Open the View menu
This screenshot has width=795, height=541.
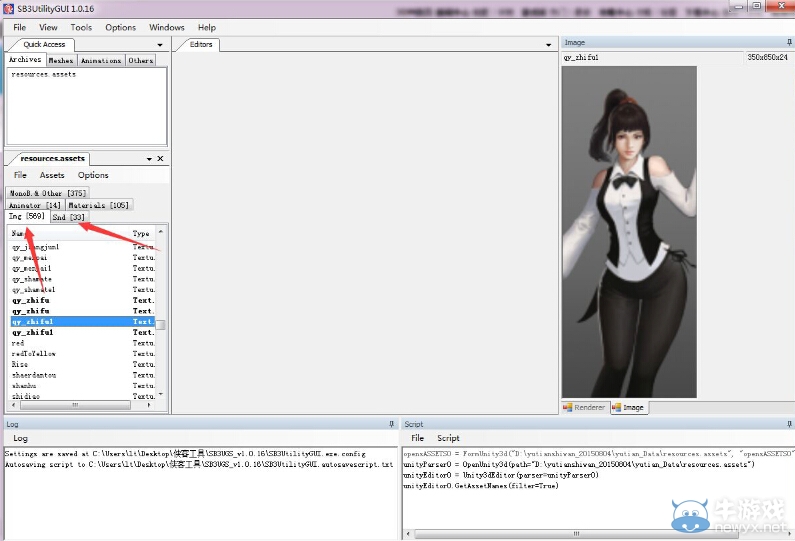pyautogui.click(x=48, y=27)
